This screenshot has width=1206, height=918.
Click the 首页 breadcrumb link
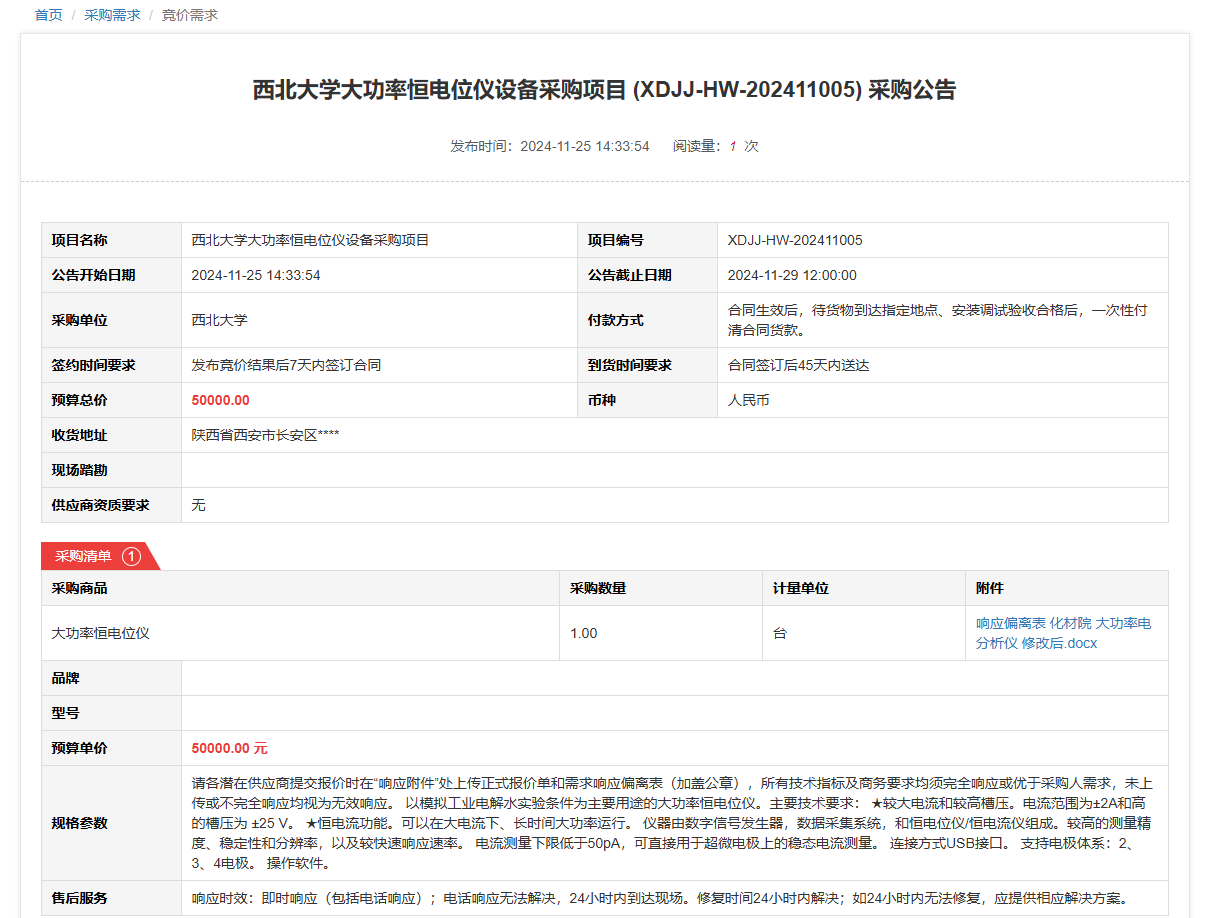pos(48,15)
